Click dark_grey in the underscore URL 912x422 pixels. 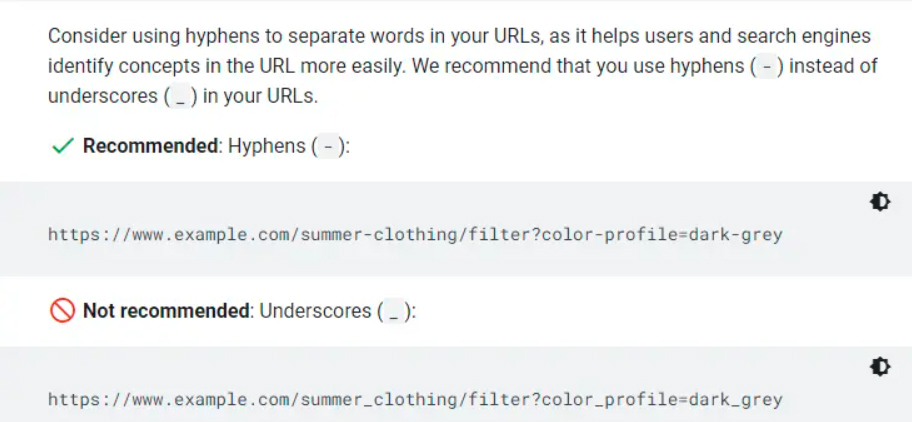click(x=736, y=400)
